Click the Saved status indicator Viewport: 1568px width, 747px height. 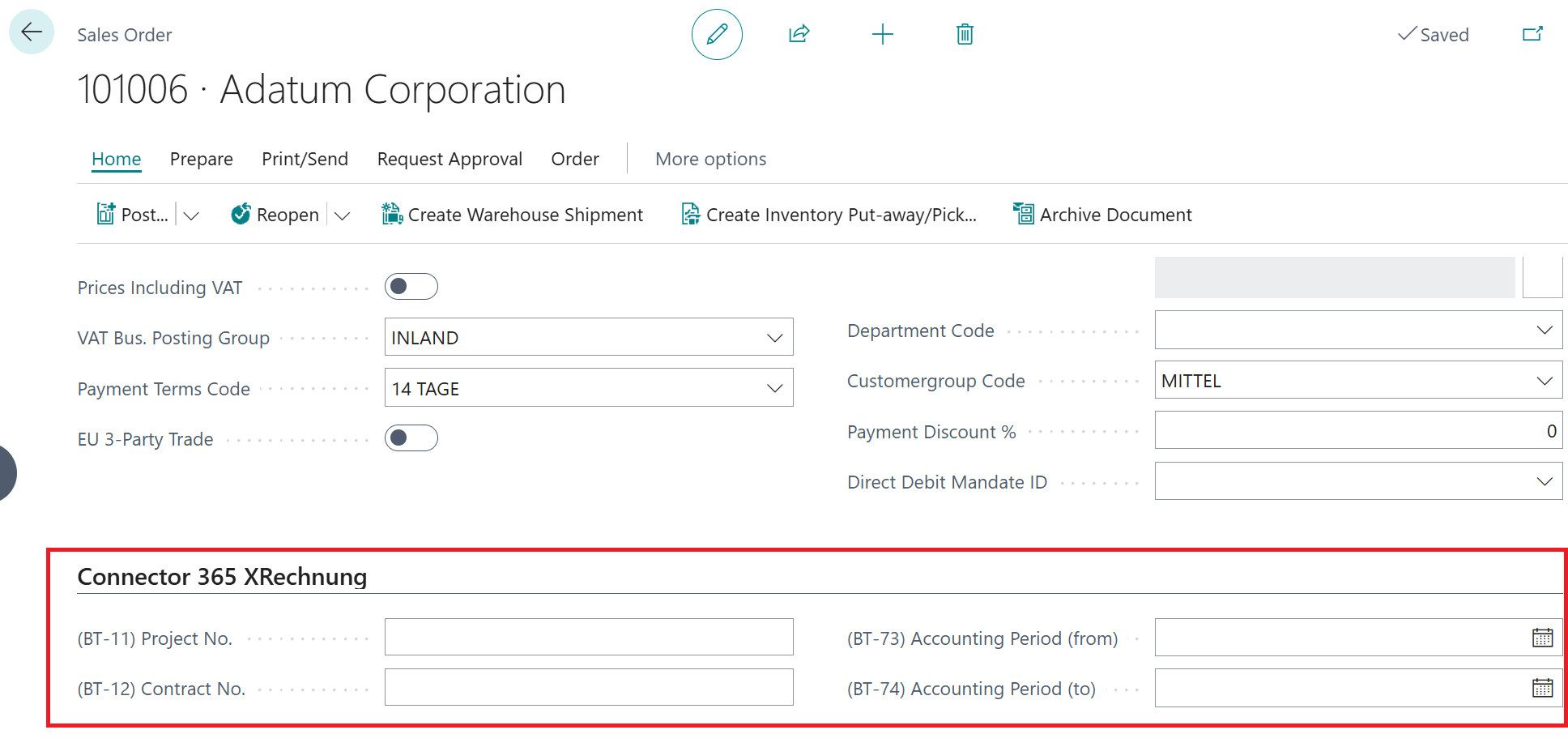tap(1433, 35)
